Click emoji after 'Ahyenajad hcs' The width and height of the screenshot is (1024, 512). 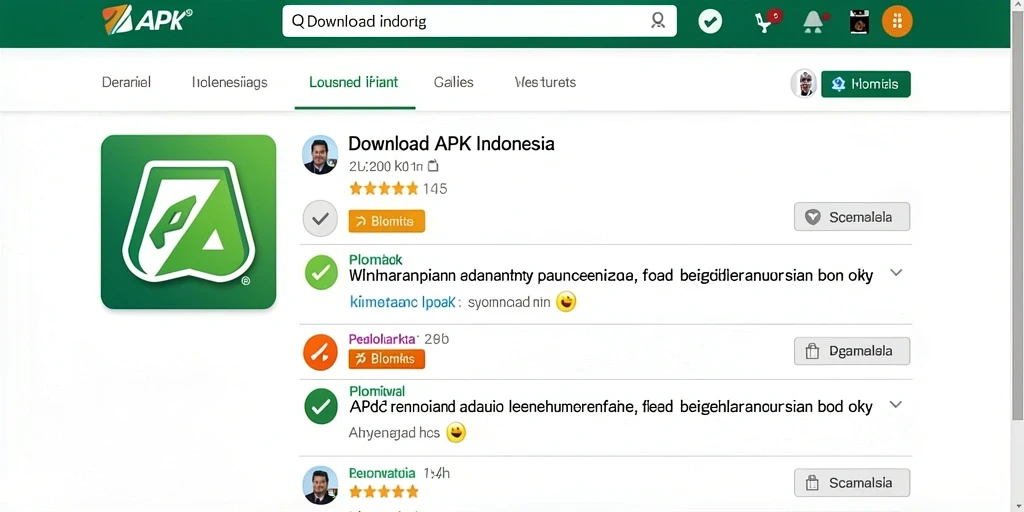pyautogui.click(x=456, y=432)
